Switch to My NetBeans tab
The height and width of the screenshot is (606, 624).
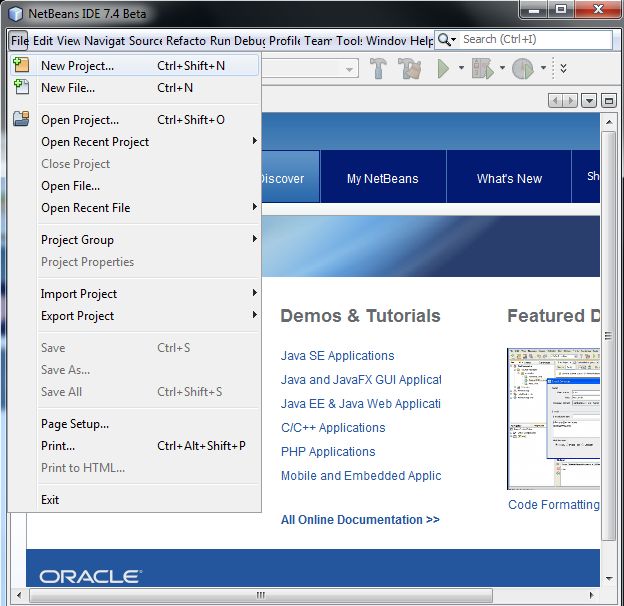[x=383, y=178]
